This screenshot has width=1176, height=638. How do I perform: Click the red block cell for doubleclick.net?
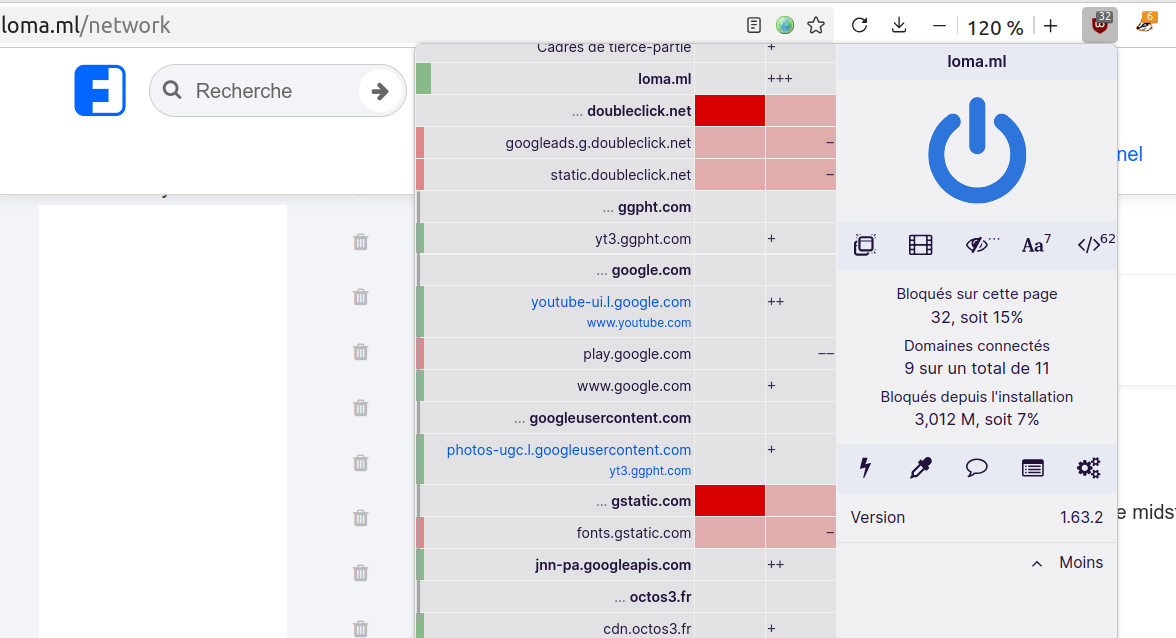[x=729, y=111]
